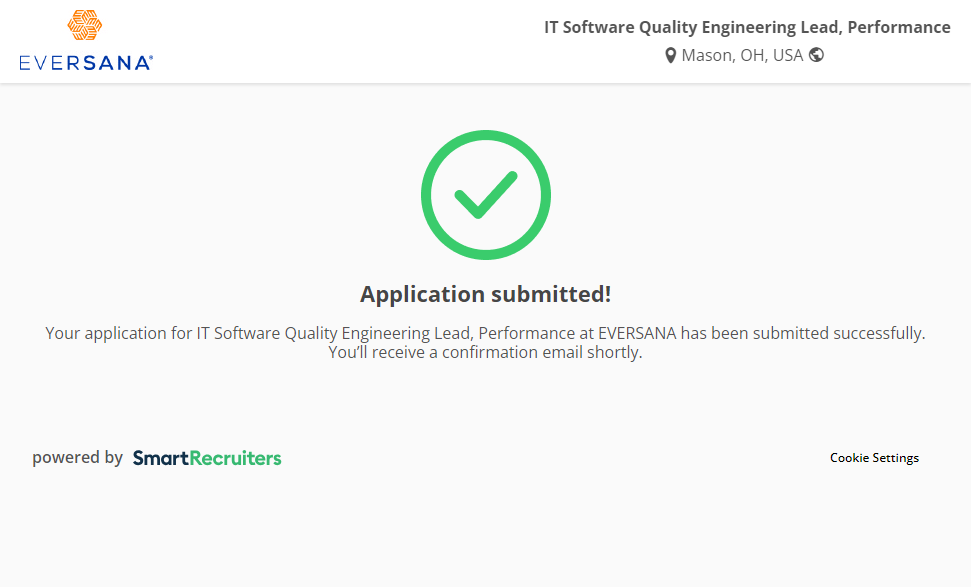This screenshot has height=587, width=971.
Task: Click the green ring around the checkmark
Action: coord(428,195)
